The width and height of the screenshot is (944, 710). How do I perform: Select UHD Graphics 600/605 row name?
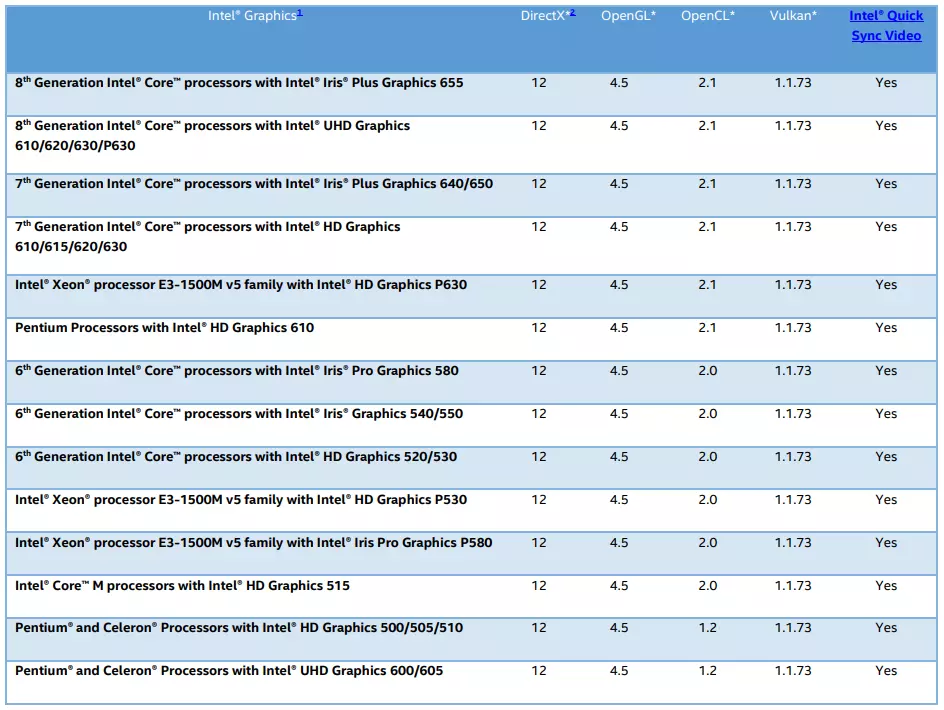tap(229, 670)
